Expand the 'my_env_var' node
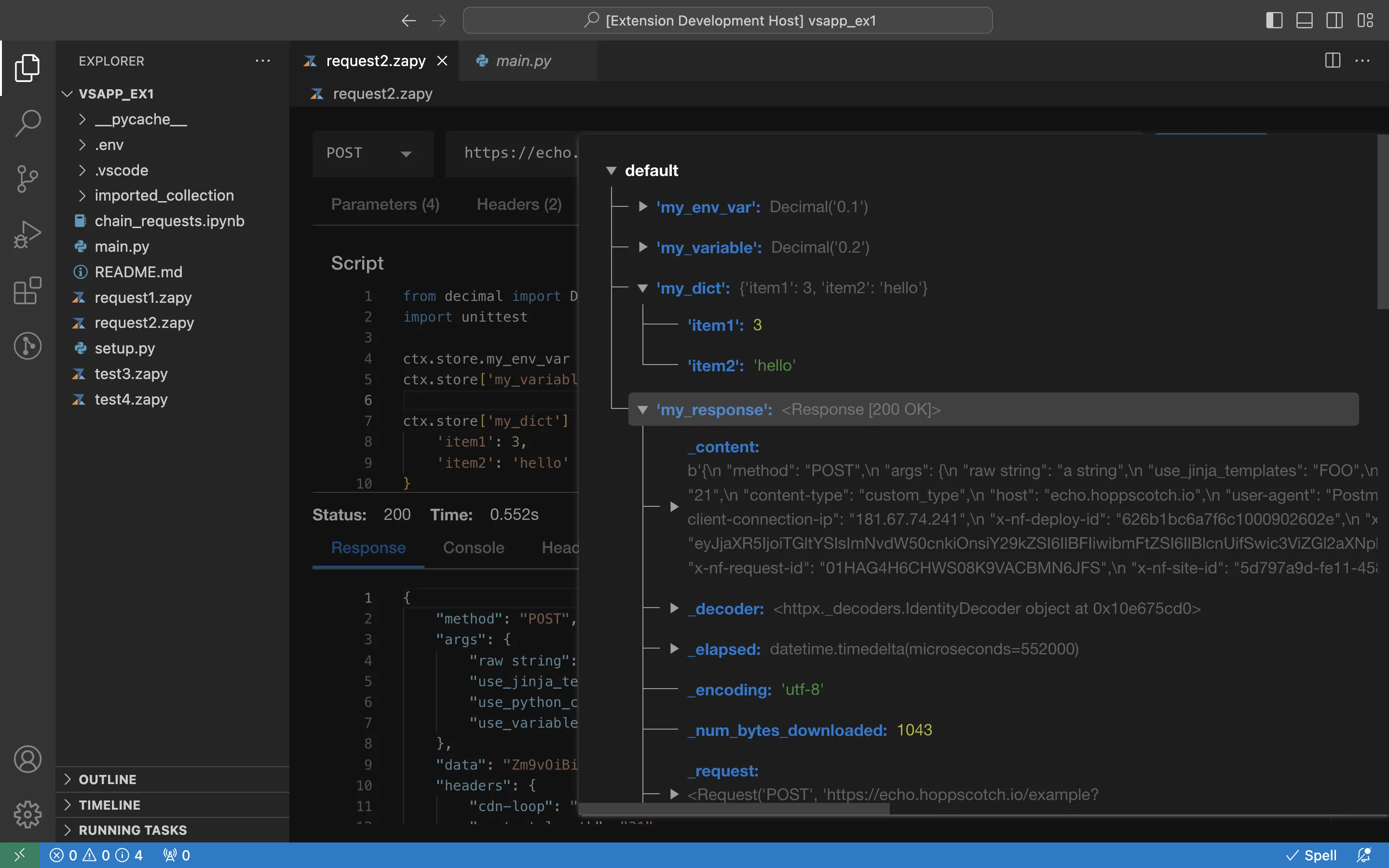This screenshot has width=1389, height=868. (x=643, y=207)
